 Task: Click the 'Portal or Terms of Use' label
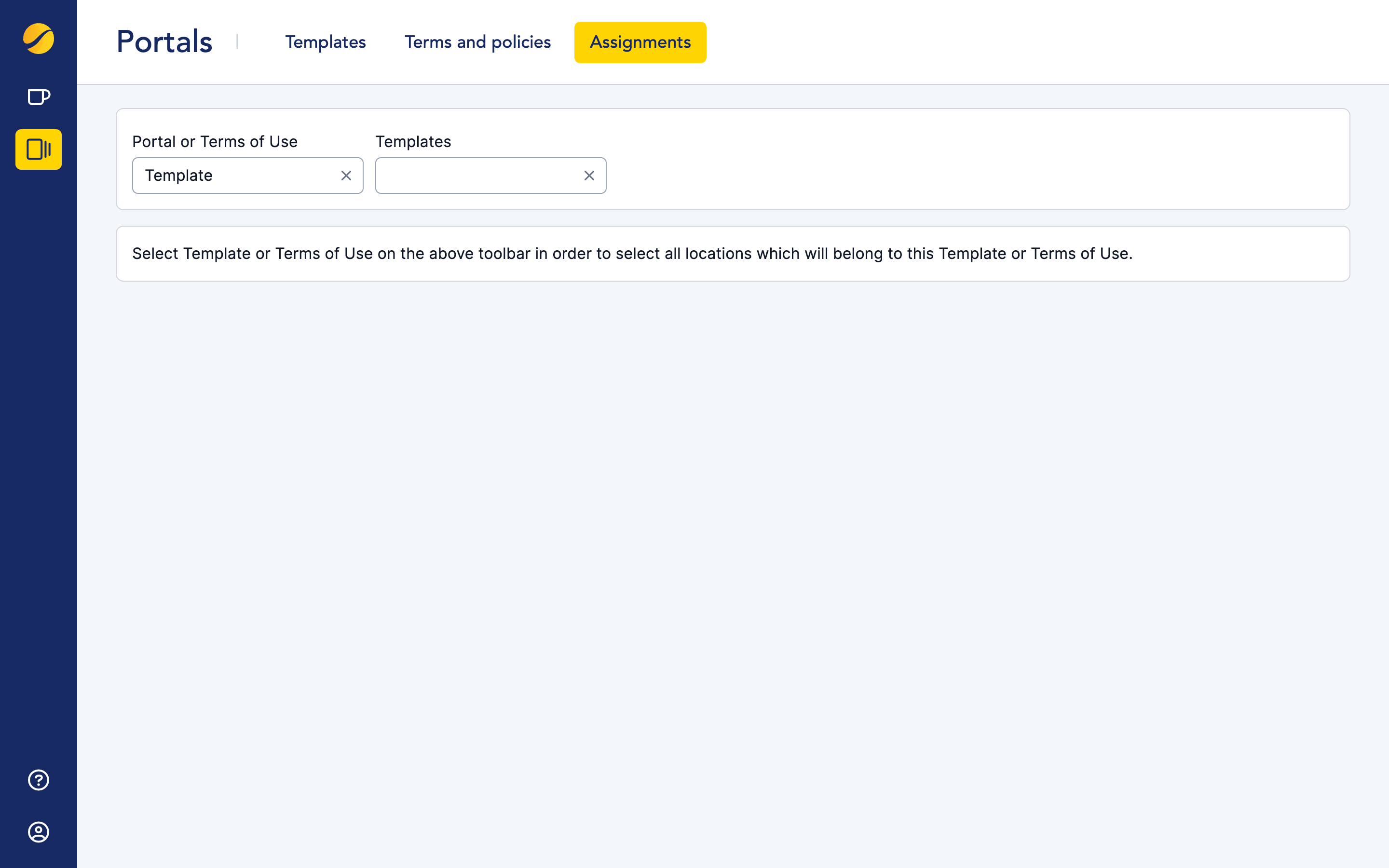(x=215, y=142)
